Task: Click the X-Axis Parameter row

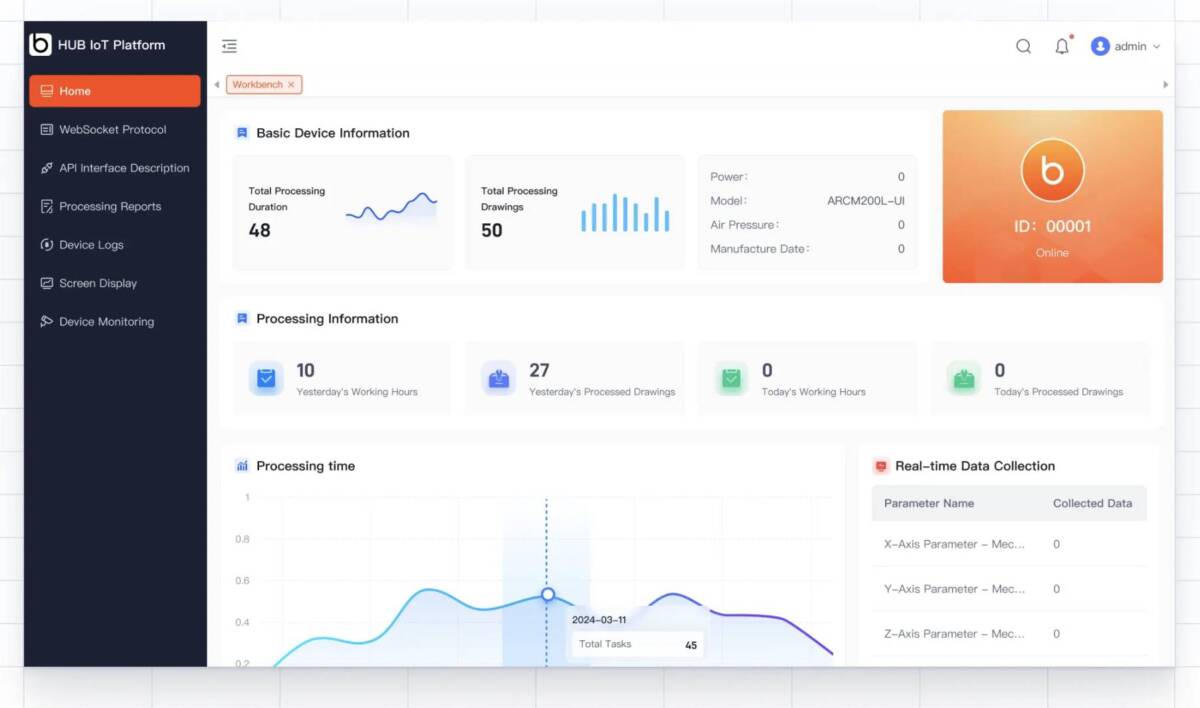Action: pos(1009,545)
